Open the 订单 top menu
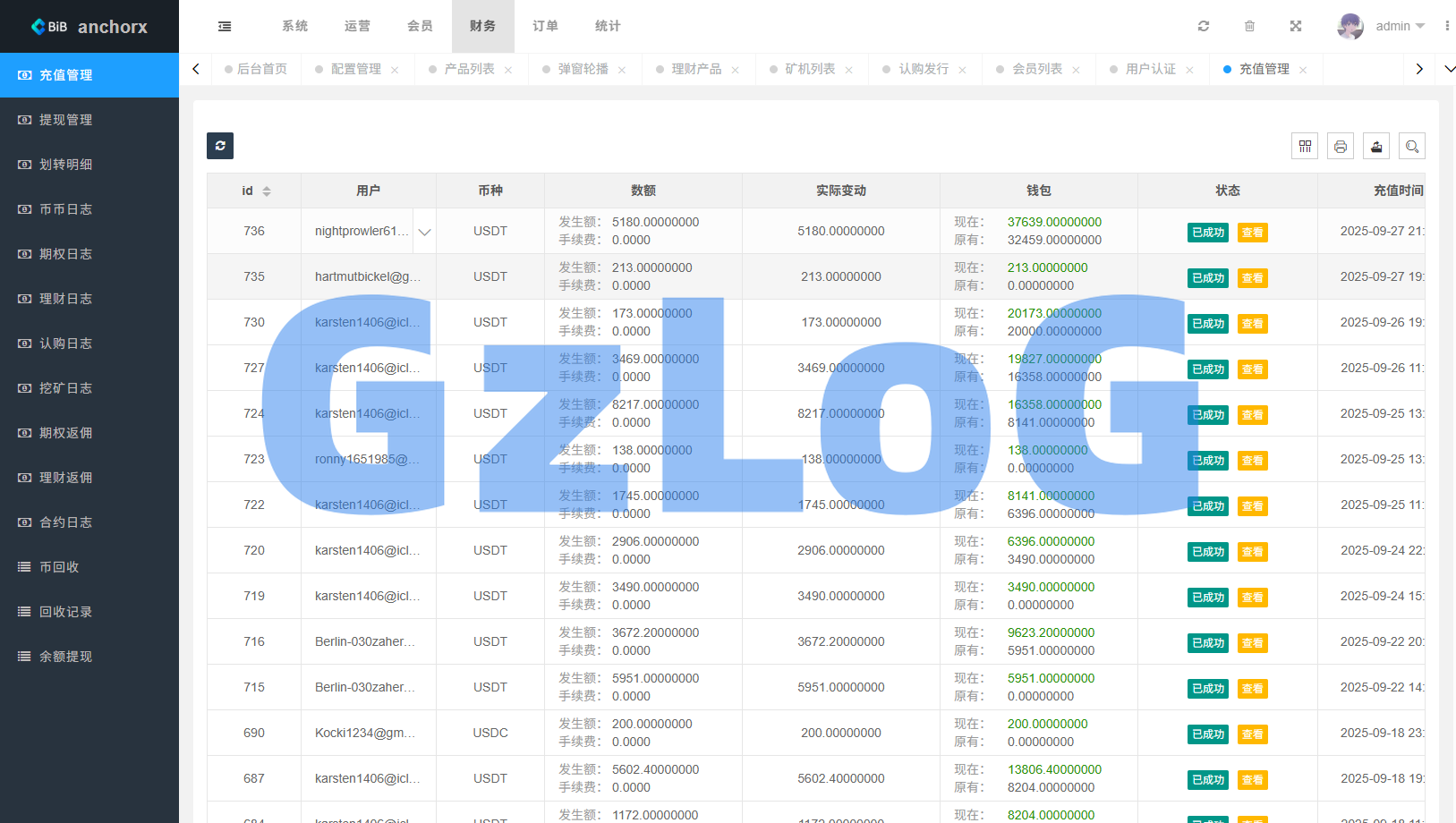Viewport: 1456px width, 823px height. point(545,26)
